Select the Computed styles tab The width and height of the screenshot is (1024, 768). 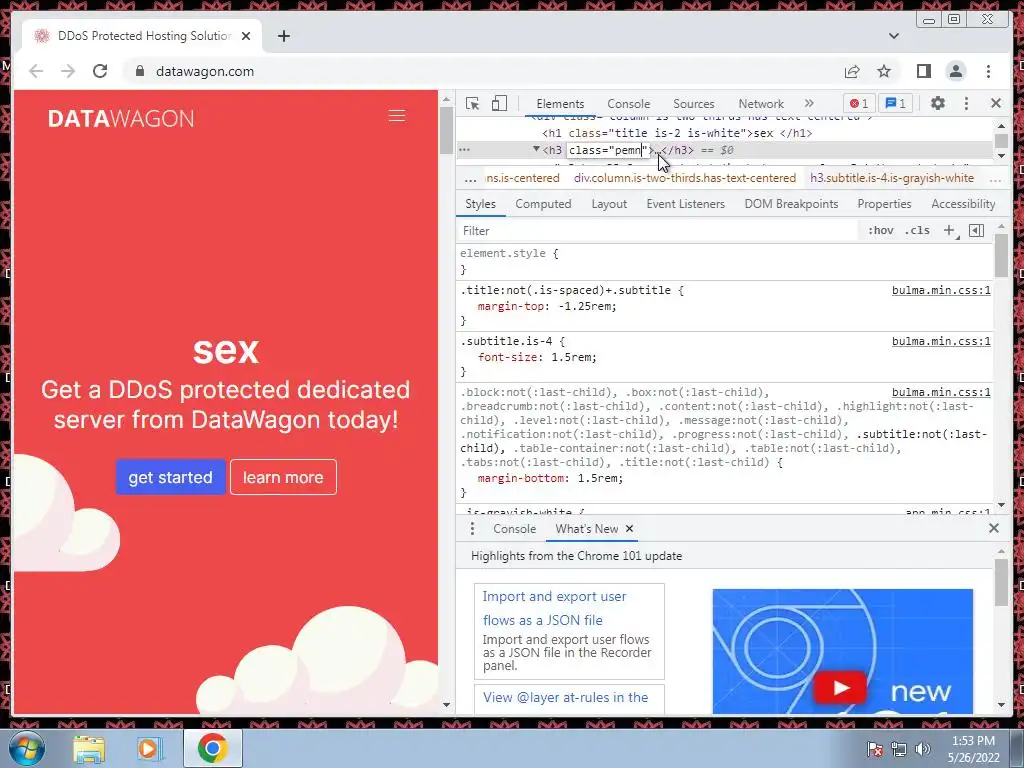543,204
